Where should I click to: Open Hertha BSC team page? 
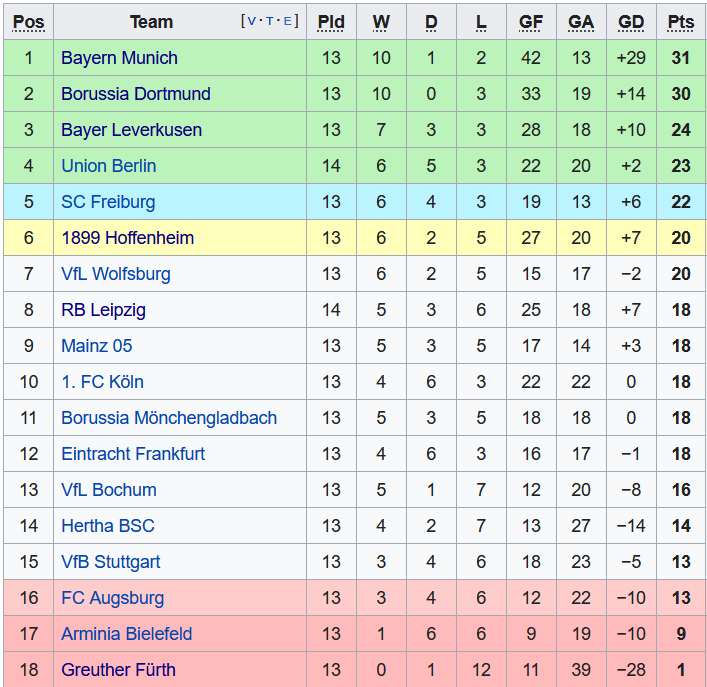(107, 526)
